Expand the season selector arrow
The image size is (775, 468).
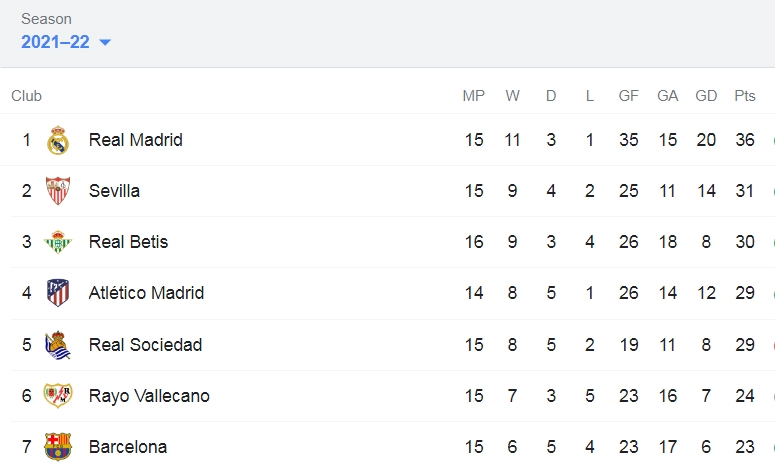pyautogui.click(x=105, y=43)
